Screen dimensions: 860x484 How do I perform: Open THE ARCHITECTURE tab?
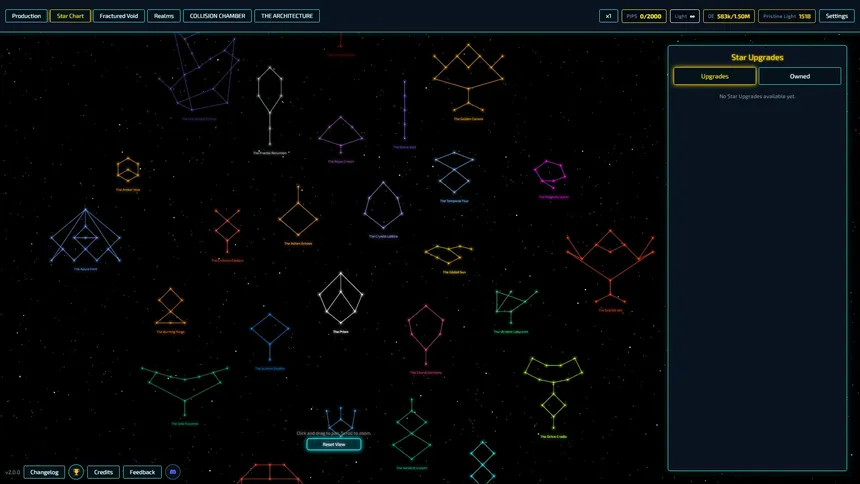[x=287, y=16]
